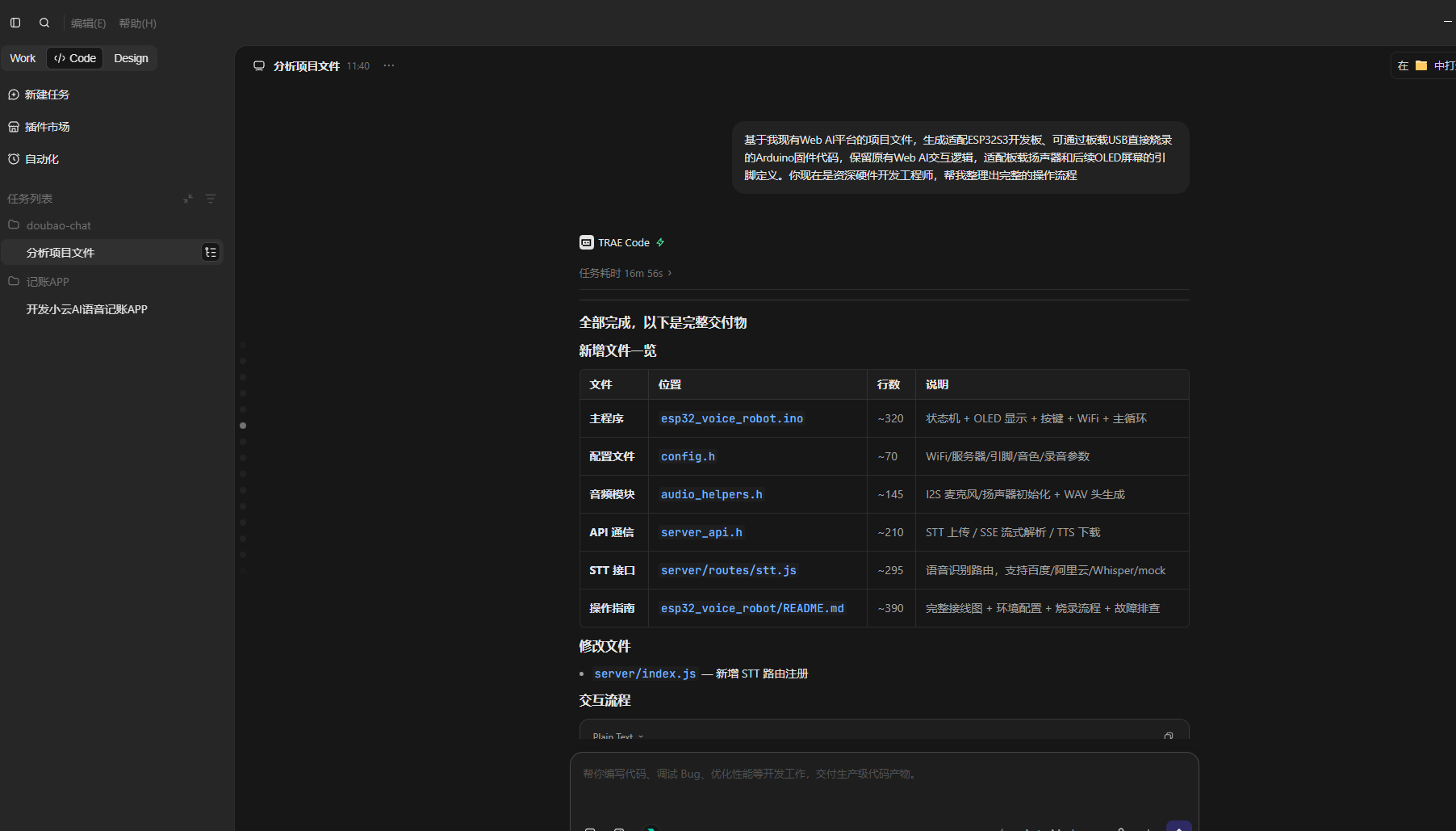The width and height of the screenshot is (1456, 831).
Task: Click the chat icon beside the 分析项目文件 title
Action: pos(259,66)
